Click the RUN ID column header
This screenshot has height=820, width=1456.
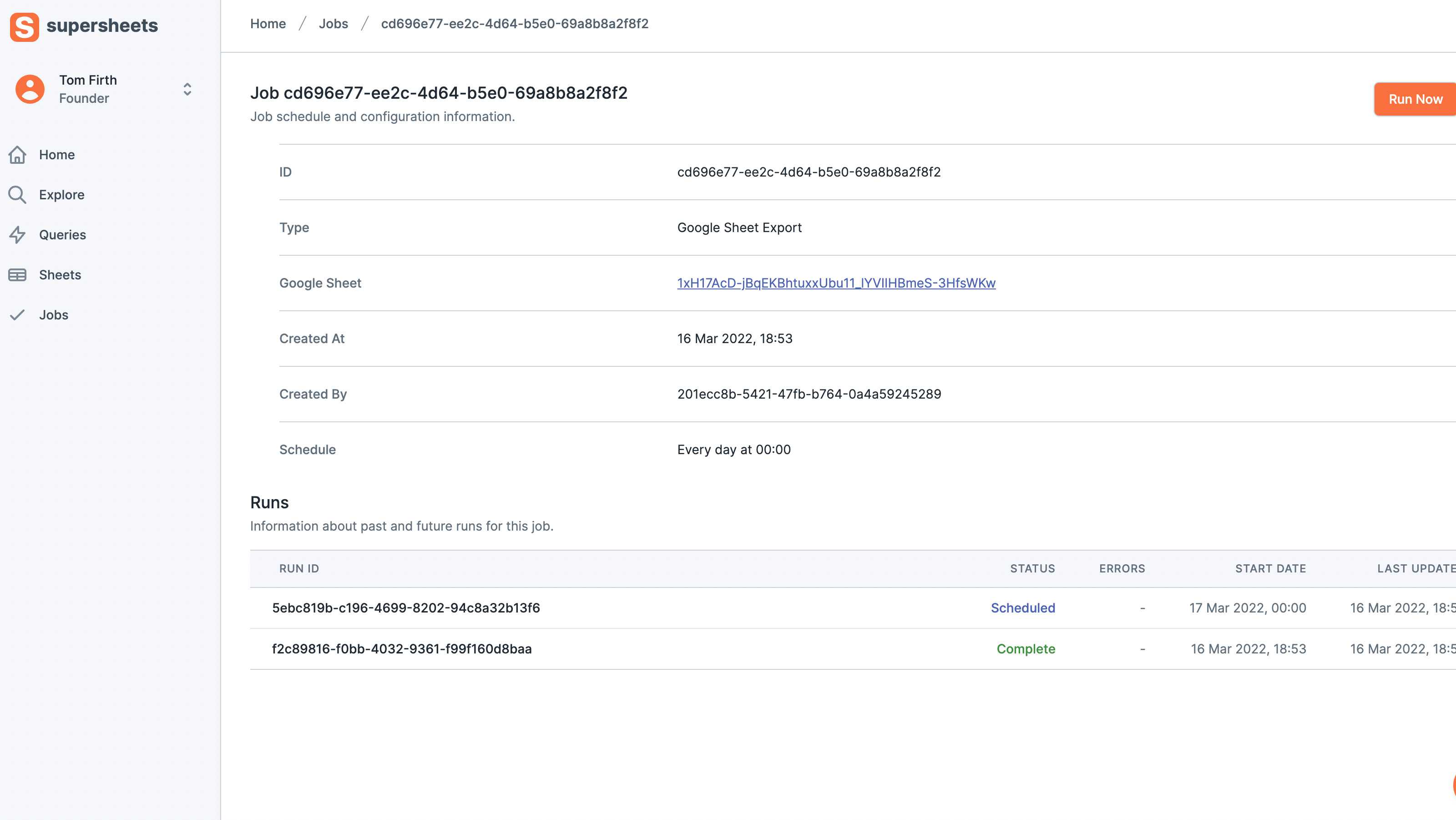pyautogui.click(x=299, y=568)
